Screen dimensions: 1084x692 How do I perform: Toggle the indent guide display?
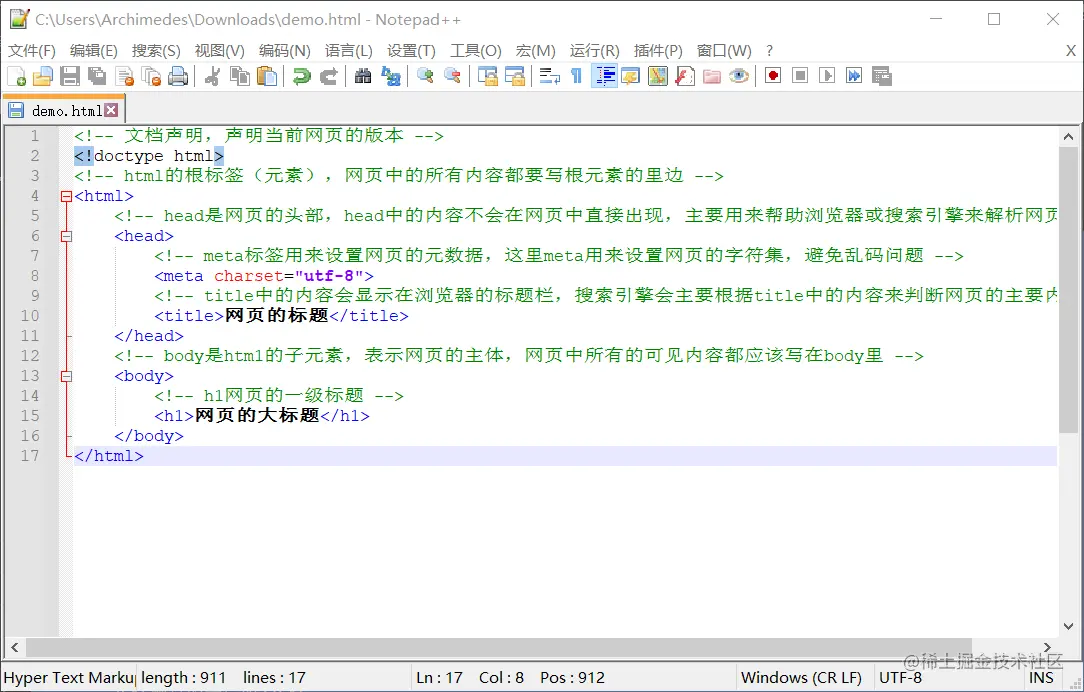click(x=604, y=76)
